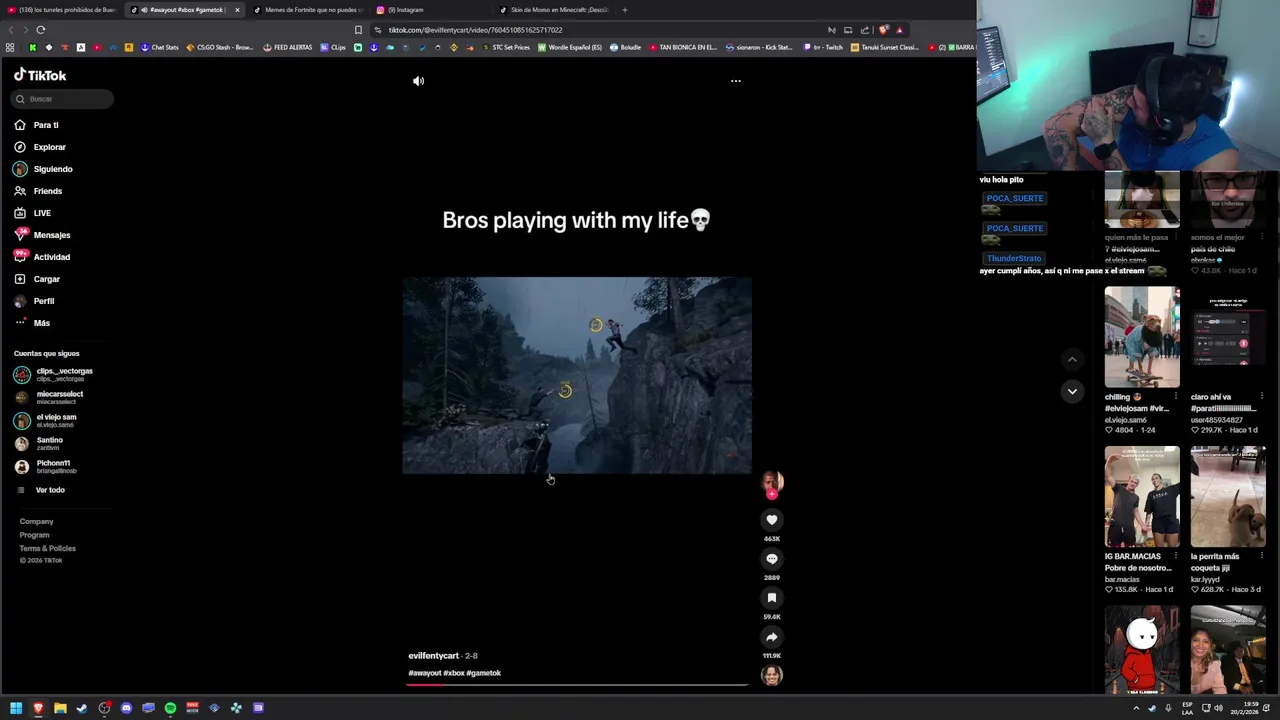The image size is (1280, 720).
Task: Open comments on the evilfentycart video
Action: click(x=772, y=559)
